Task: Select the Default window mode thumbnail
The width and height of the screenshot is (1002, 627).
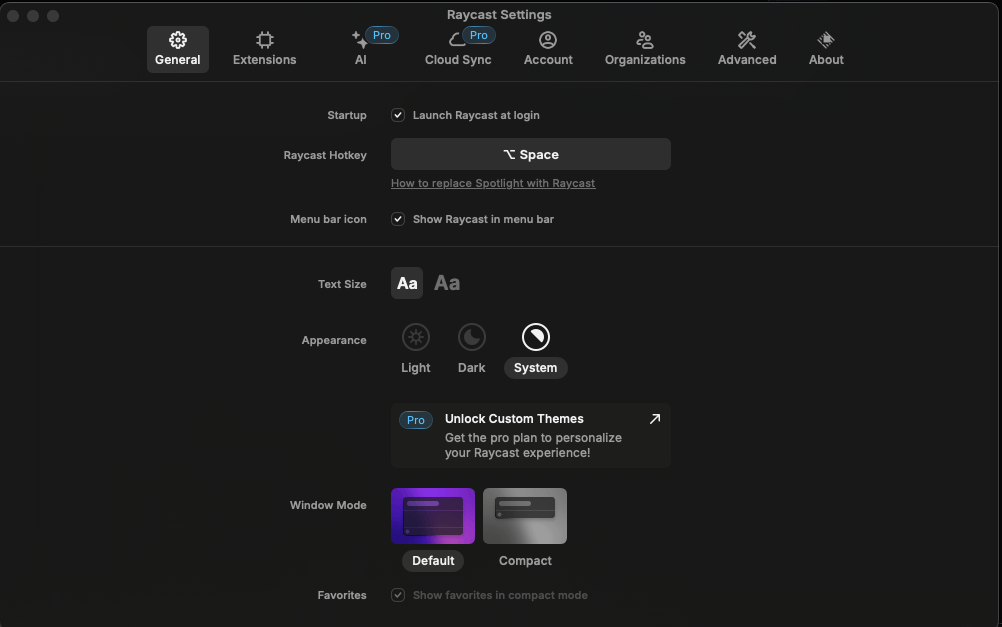Action: pos(433,516)
